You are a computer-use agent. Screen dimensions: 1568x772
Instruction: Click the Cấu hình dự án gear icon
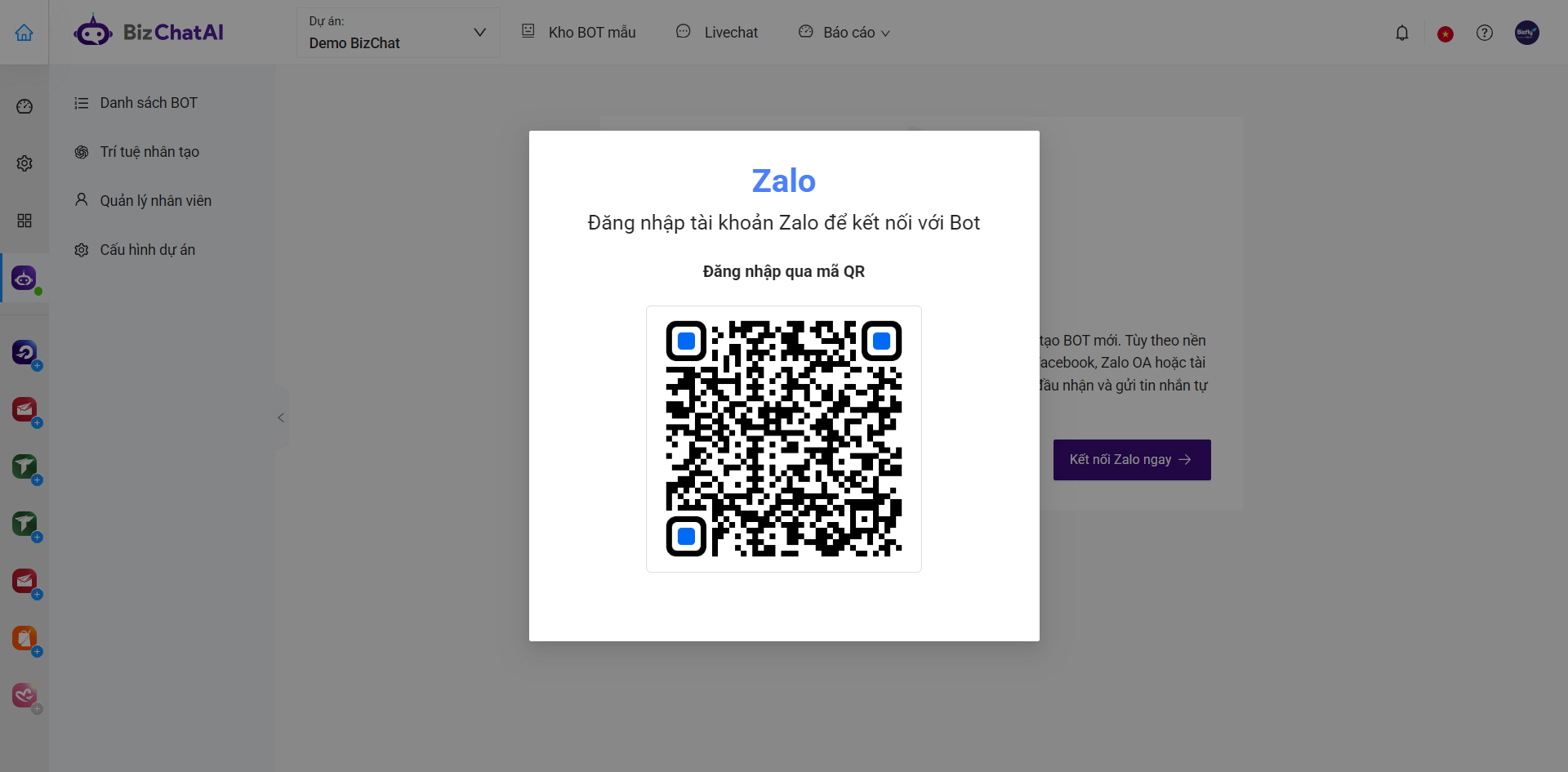(x=82, y=250)
